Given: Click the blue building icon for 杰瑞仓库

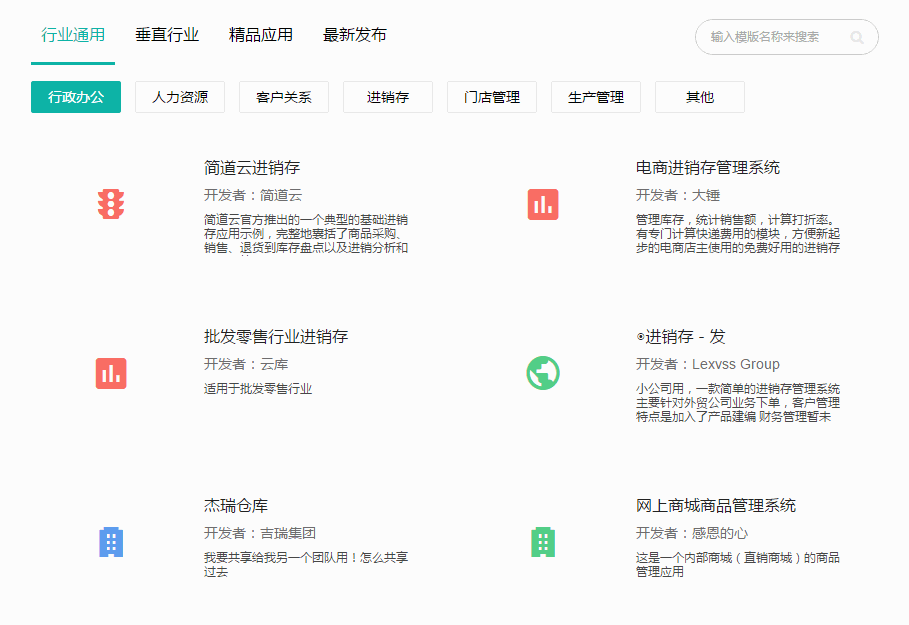Looking at the screenshot, I should pos(111,542).
